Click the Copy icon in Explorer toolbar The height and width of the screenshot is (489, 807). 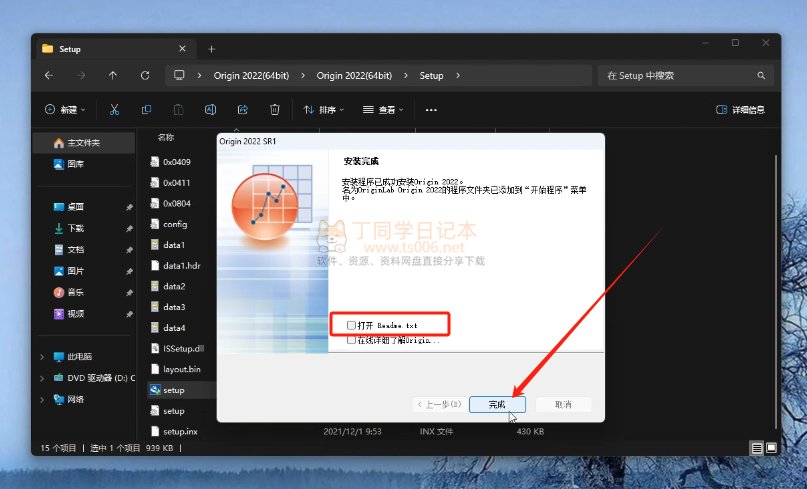(x=146, y=110)
